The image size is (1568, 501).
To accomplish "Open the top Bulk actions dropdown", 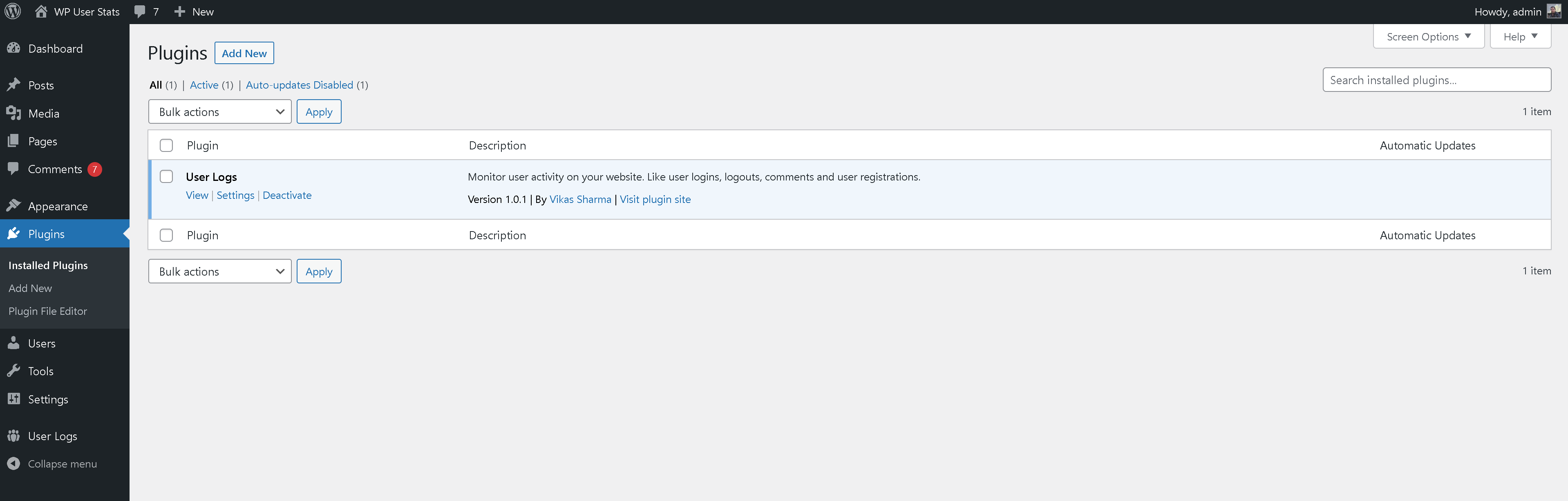I will click(220, 111).
